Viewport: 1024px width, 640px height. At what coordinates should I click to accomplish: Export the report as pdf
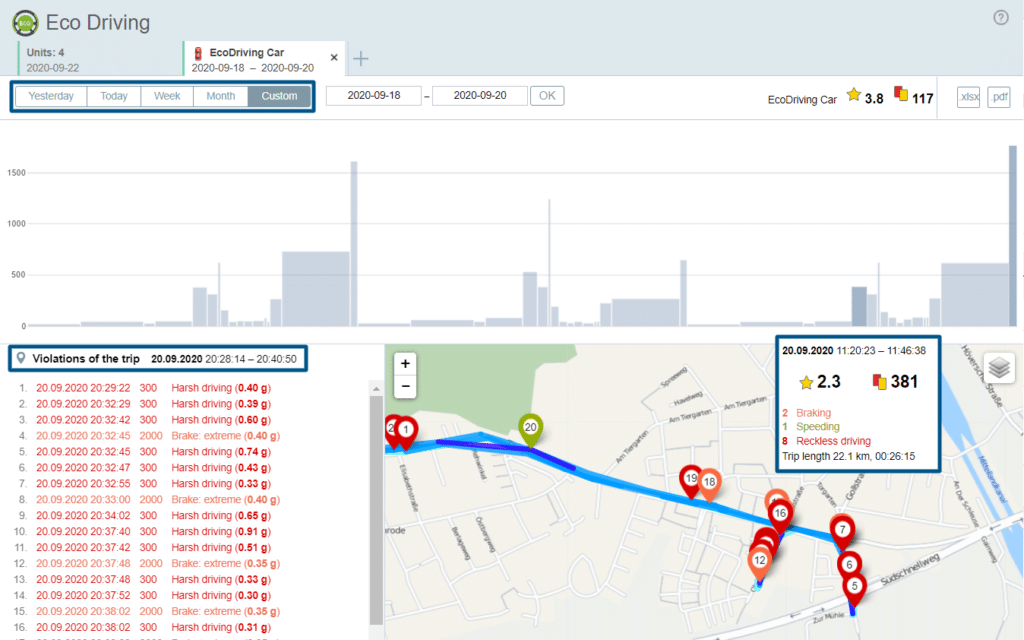coord(998,96)
